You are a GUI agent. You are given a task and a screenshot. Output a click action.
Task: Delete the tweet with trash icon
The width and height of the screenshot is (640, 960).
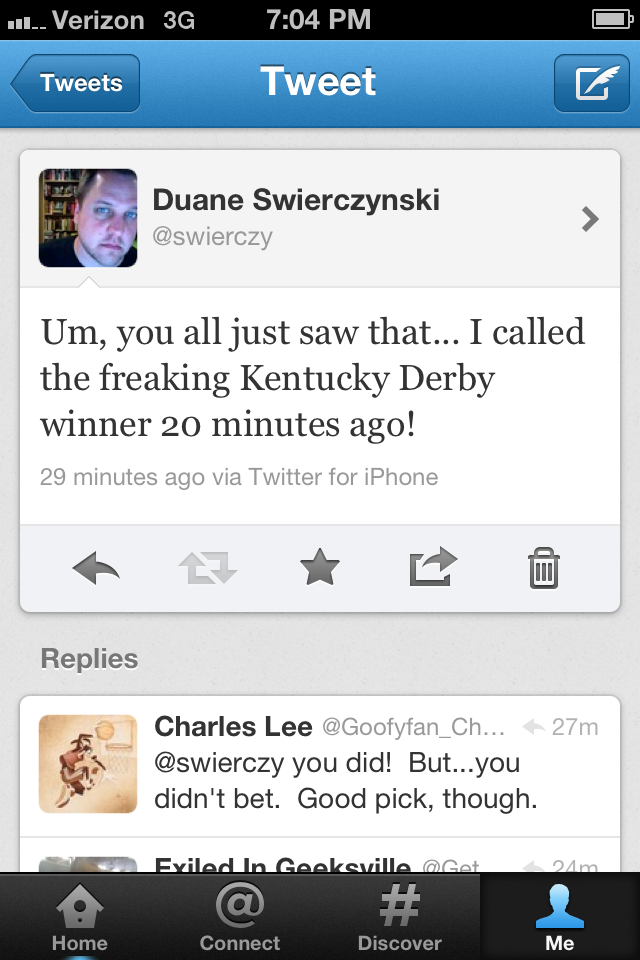(543, 568)
